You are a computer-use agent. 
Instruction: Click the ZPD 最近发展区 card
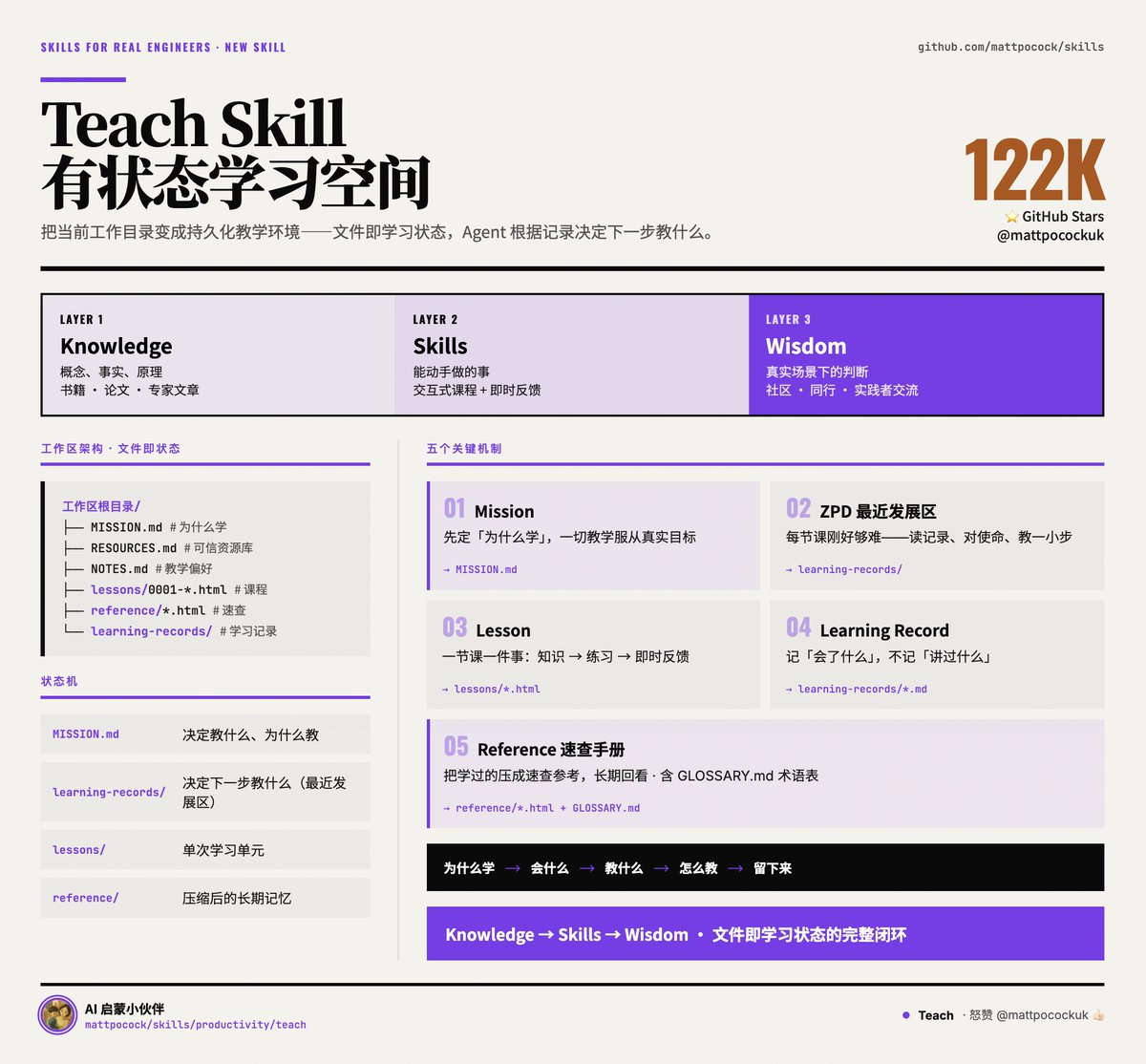[937, 535]
